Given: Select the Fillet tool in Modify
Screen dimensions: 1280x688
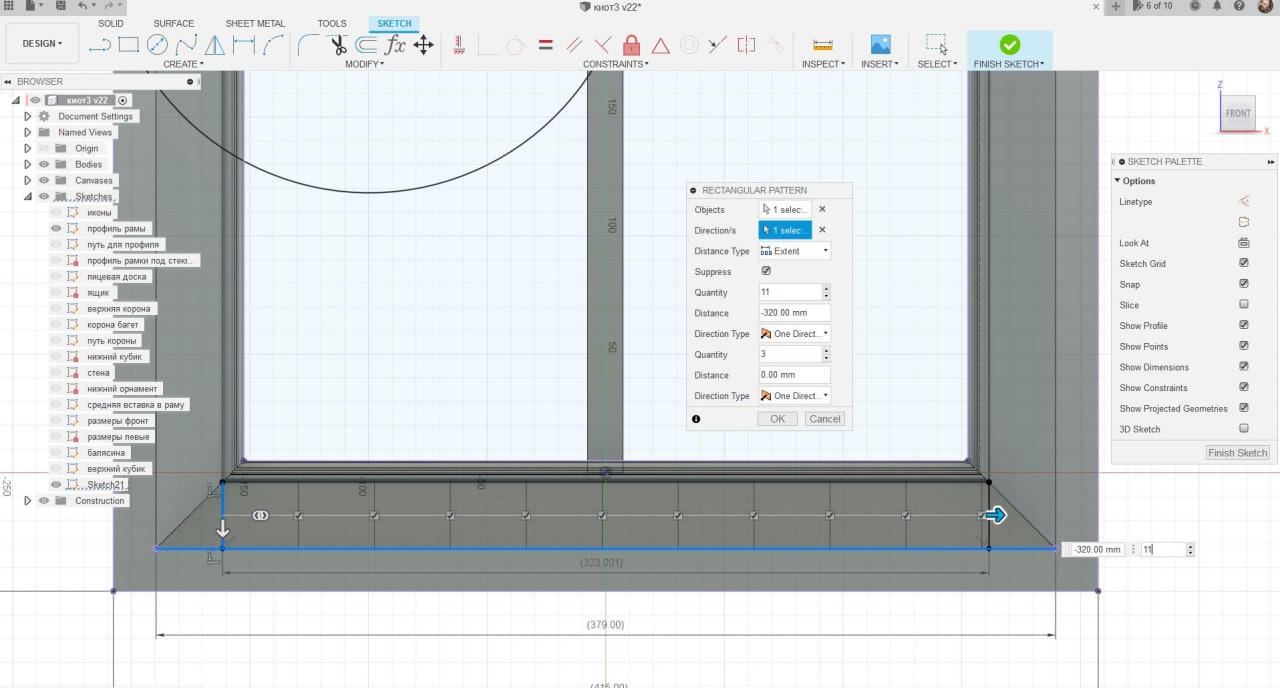Looking at the screenshot, I should (308, 44).
